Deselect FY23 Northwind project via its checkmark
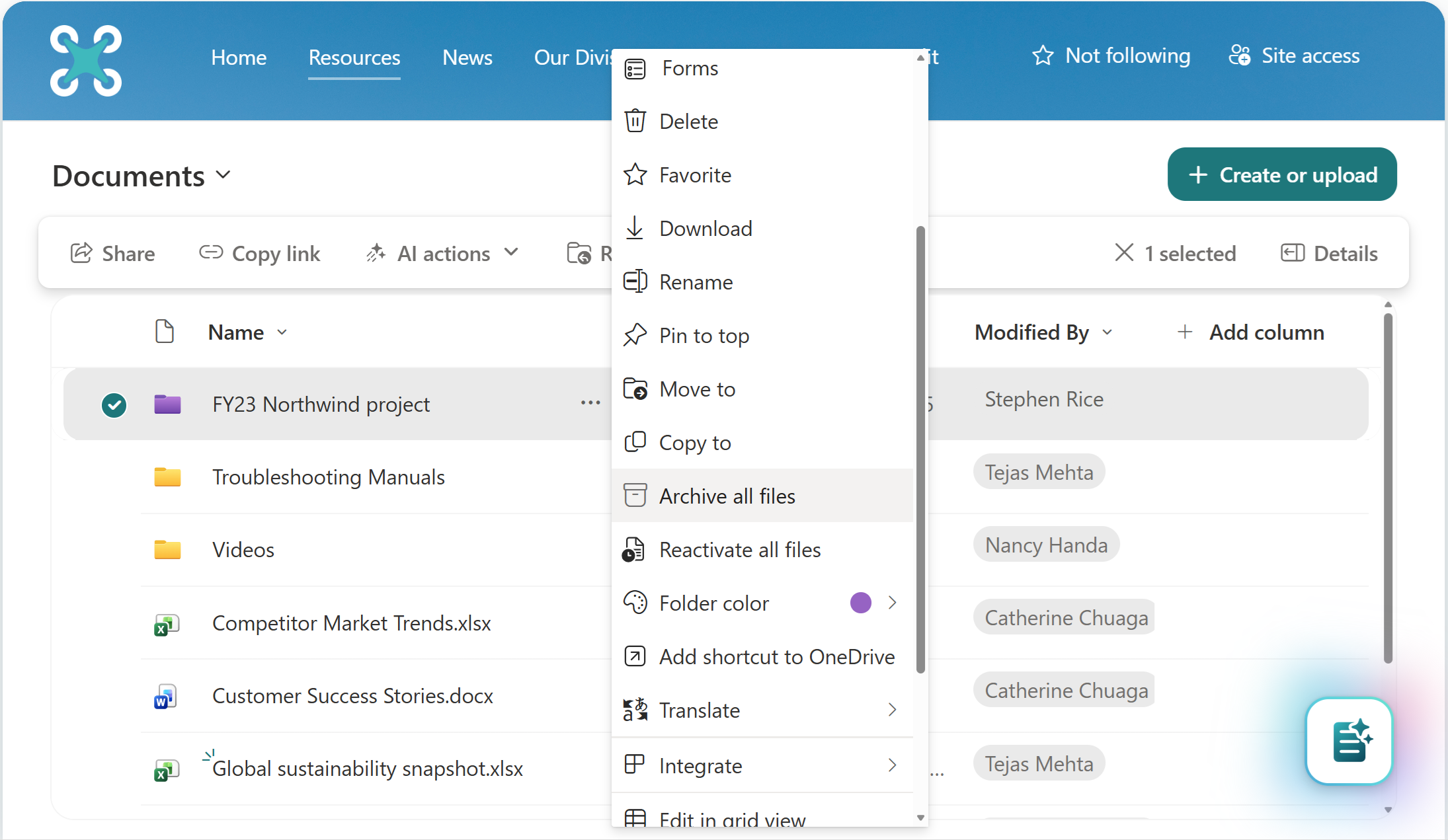Viewport: 1448px width, 840px height. pyautogui.click(x=114, y=404)
